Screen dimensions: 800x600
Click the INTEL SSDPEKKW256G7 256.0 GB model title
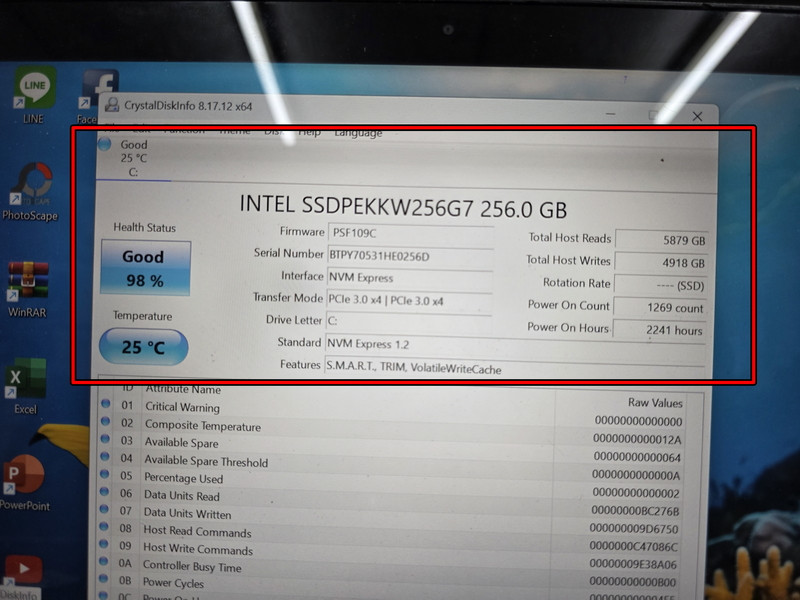click(403, 207)
